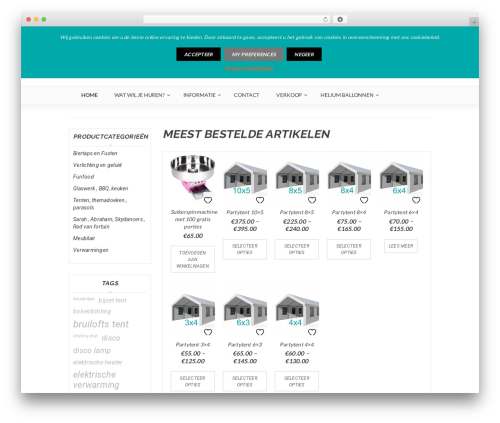Open the Meubilair category
The image size is (500, 423).
84,238
